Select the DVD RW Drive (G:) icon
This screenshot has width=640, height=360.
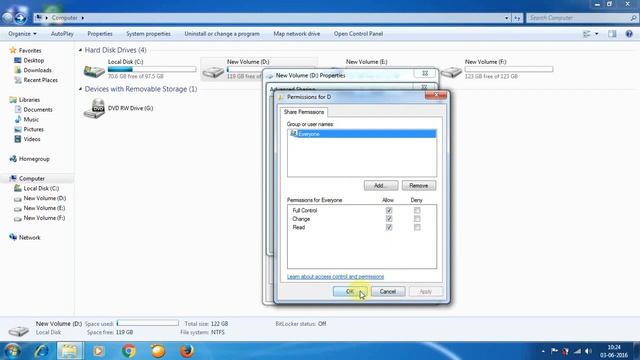tap(94, 109)
